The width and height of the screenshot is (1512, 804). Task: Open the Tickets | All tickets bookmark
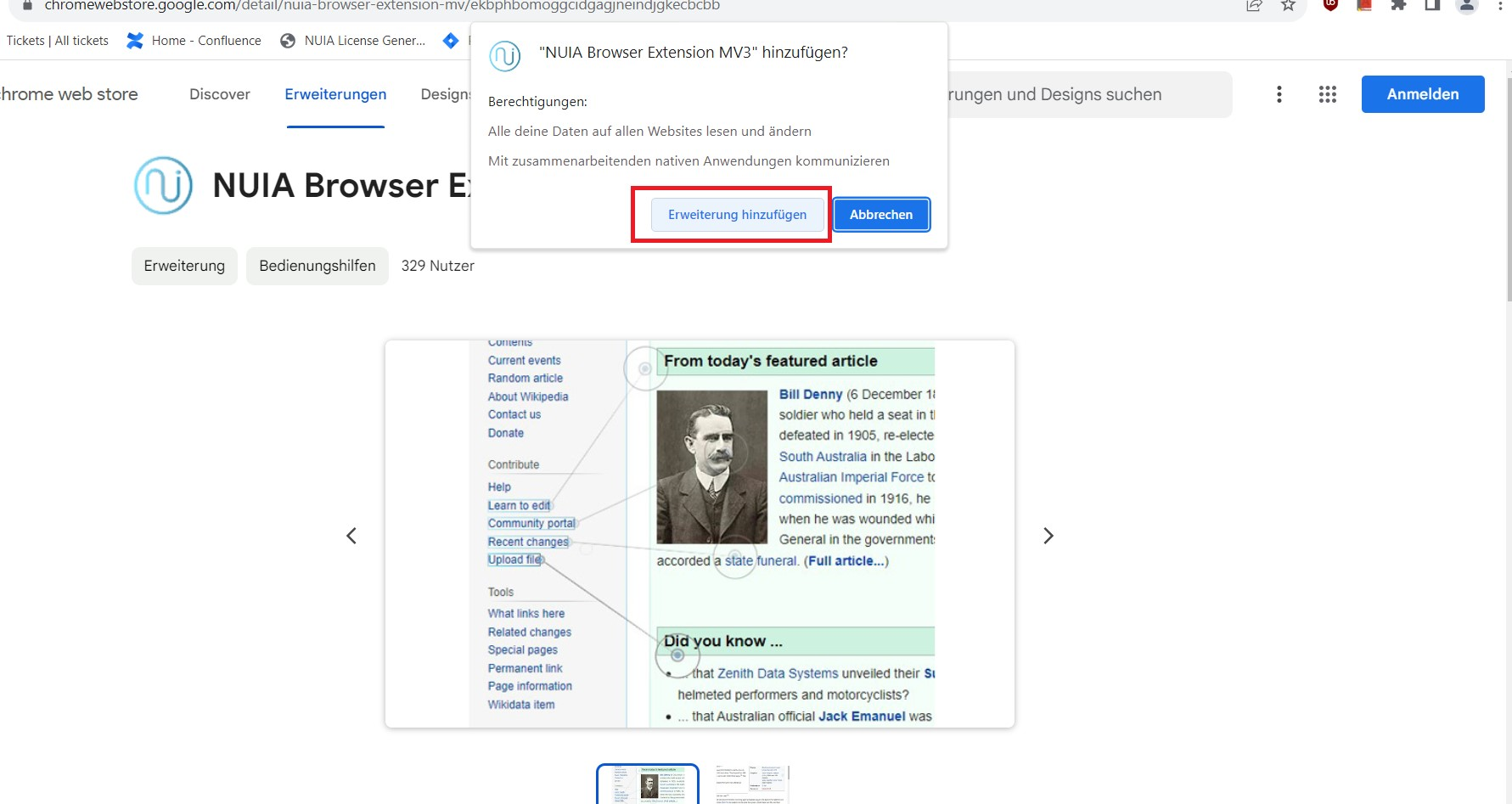[56, 40]
